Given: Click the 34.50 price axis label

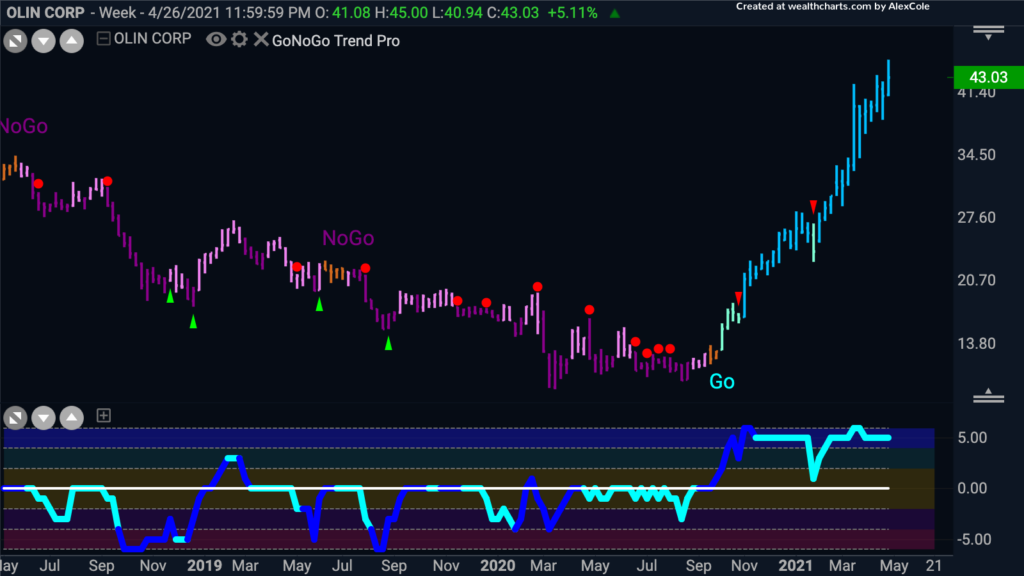Looking at the screenshot, I should point(976,155).
